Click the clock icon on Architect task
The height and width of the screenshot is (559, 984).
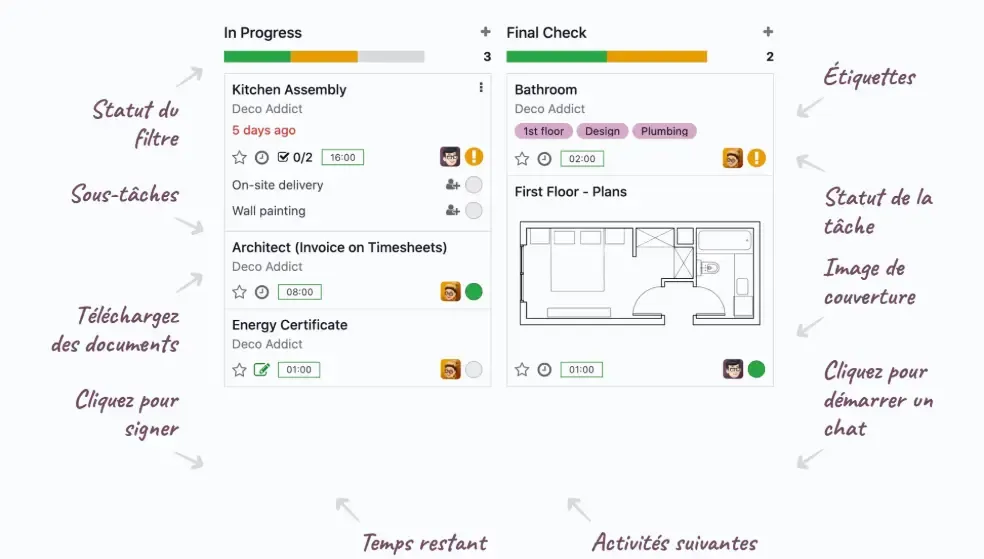pyautogui.click(x=262, y=292)
